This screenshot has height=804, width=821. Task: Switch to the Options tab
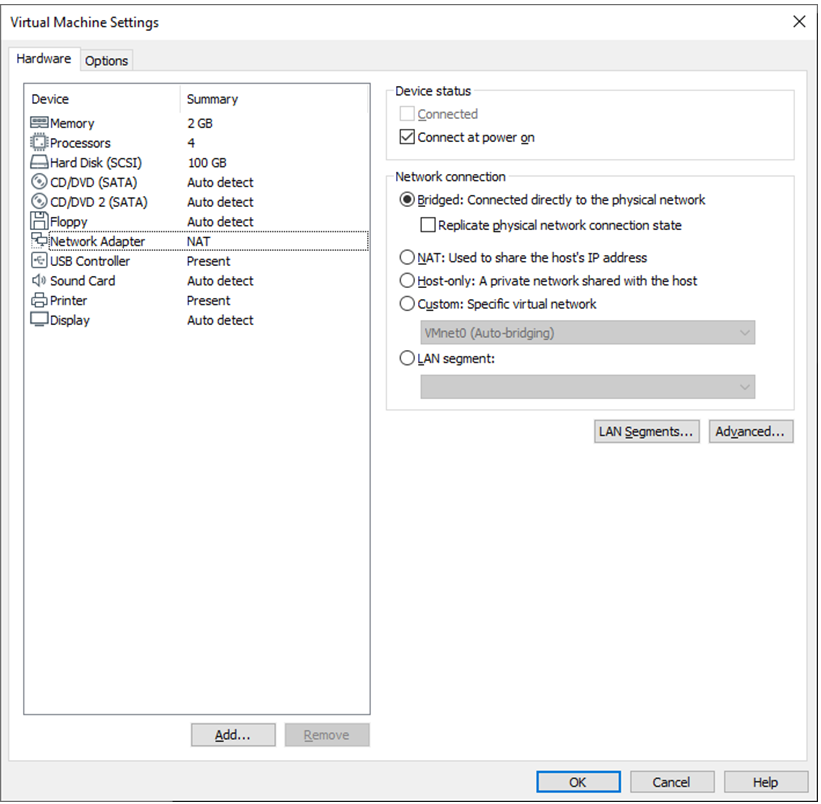tap(106, 61)
